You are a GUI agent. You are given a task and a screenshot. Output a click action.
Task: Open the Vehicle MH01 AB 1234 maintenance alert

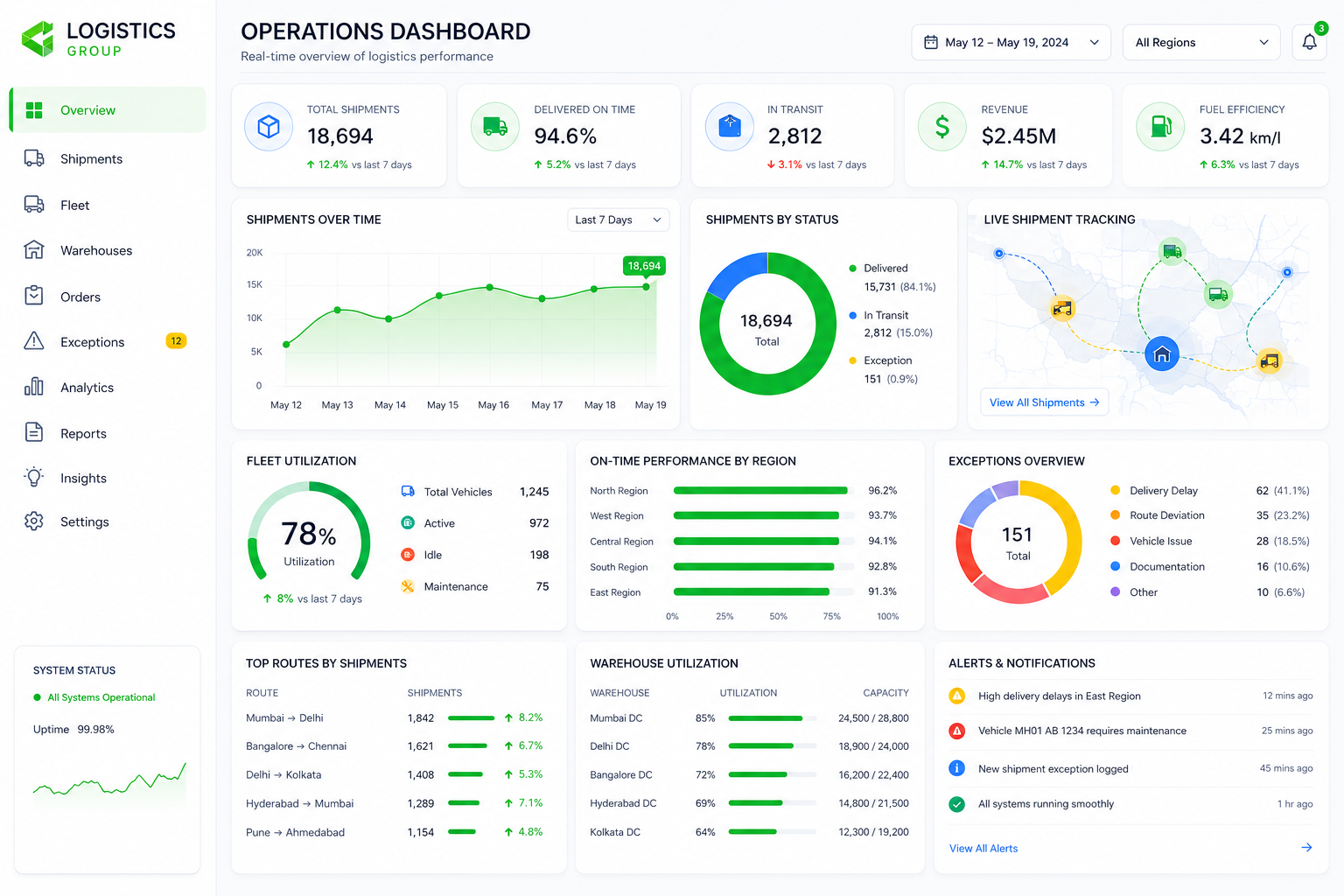[1130, 731]
